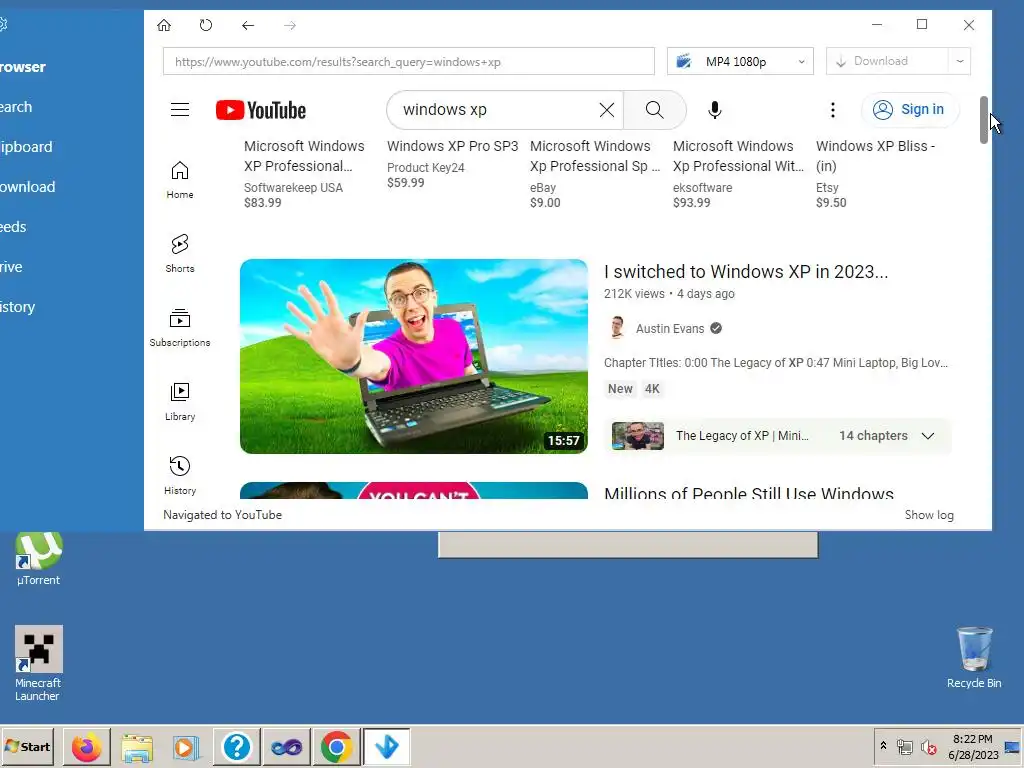Click the show desktop monitor icon
Image resolution: width=1024 pixels, height=768 pixels.
1012,747
